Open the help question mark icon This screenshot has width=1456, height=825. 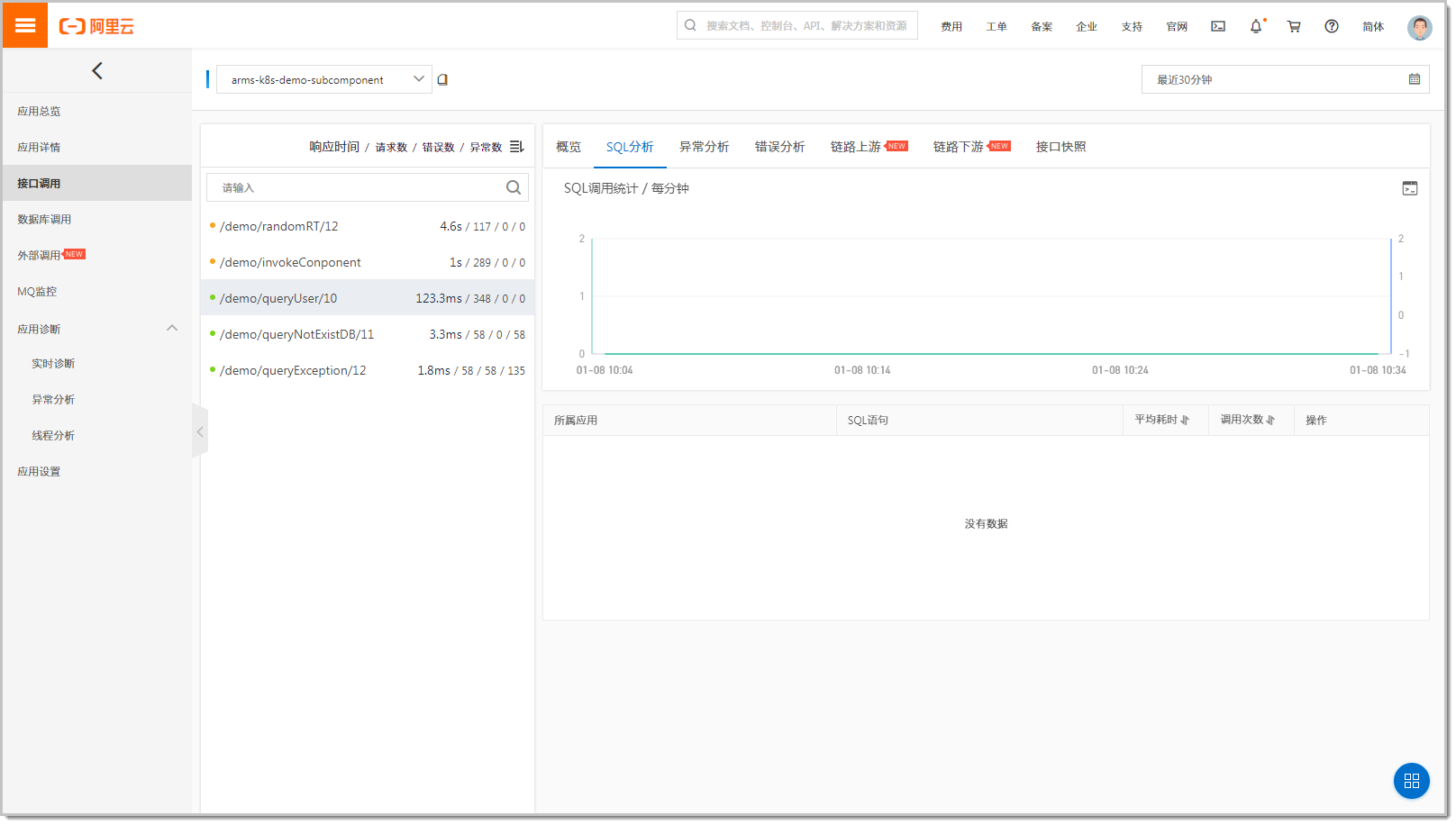1332,26
